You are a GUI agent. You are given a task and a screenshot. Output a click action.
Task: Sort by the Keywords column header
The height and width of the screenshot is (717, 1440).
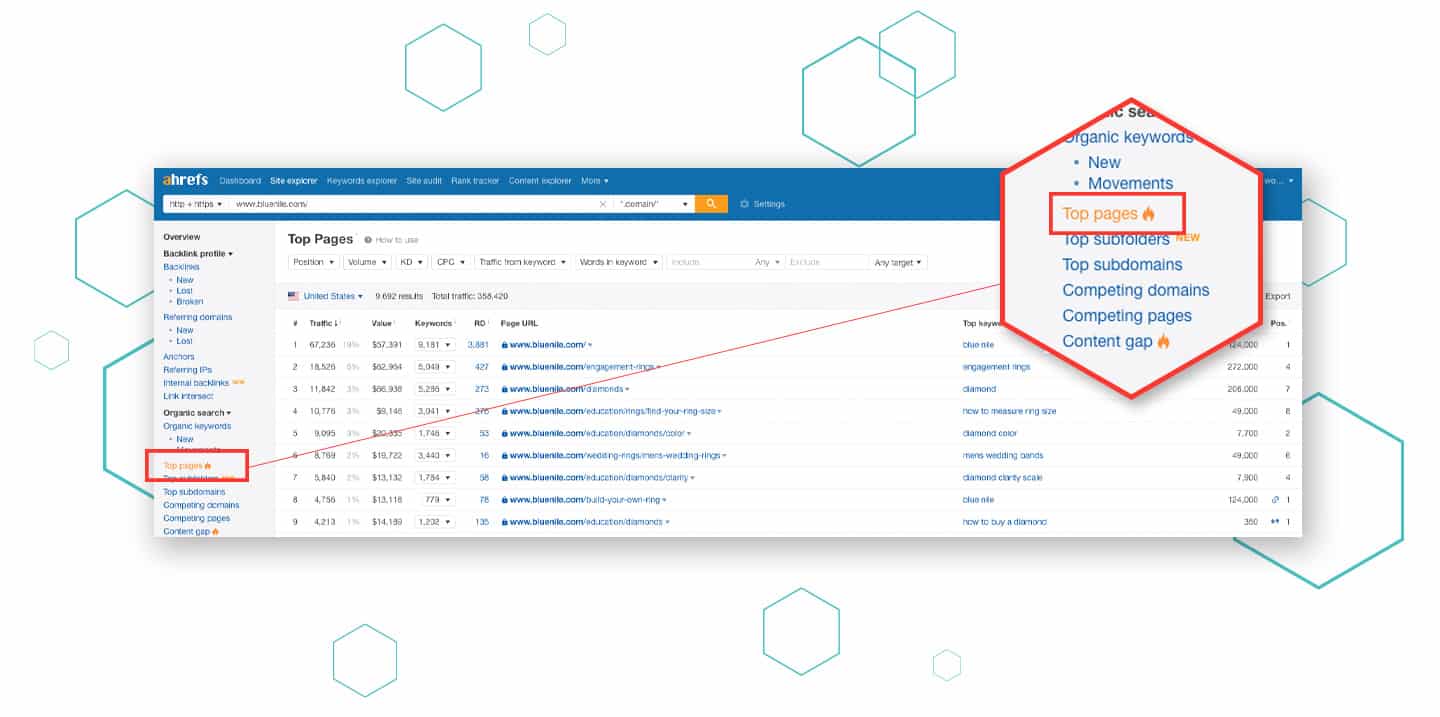434,323
